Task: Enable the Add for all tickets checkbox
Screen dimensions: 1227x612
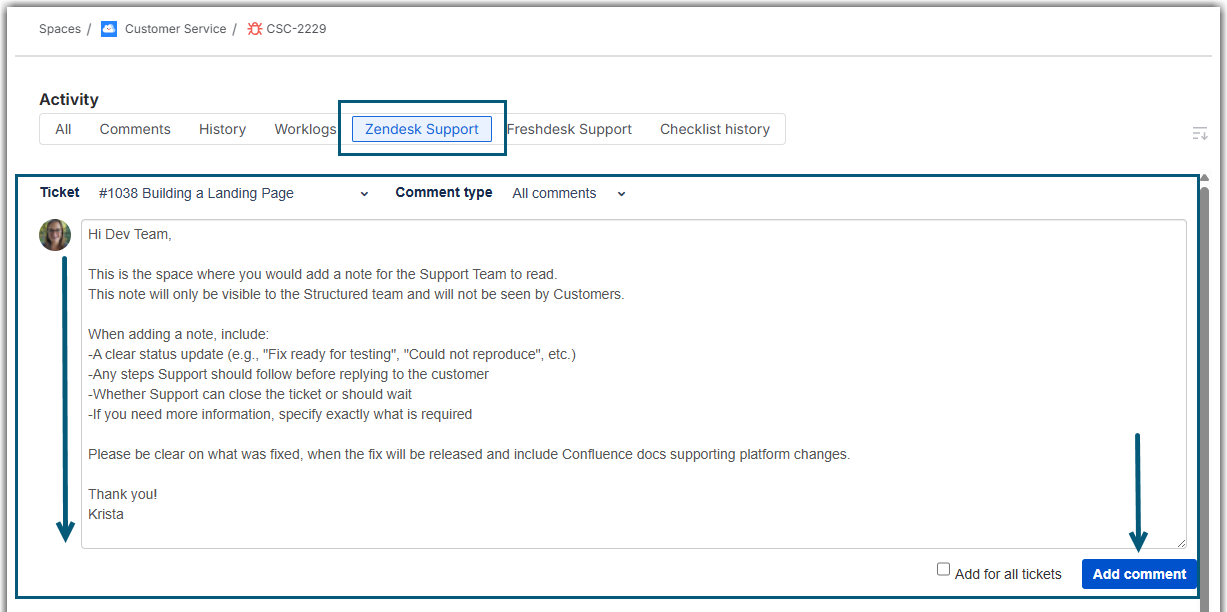Action: [x=943, y=569]
